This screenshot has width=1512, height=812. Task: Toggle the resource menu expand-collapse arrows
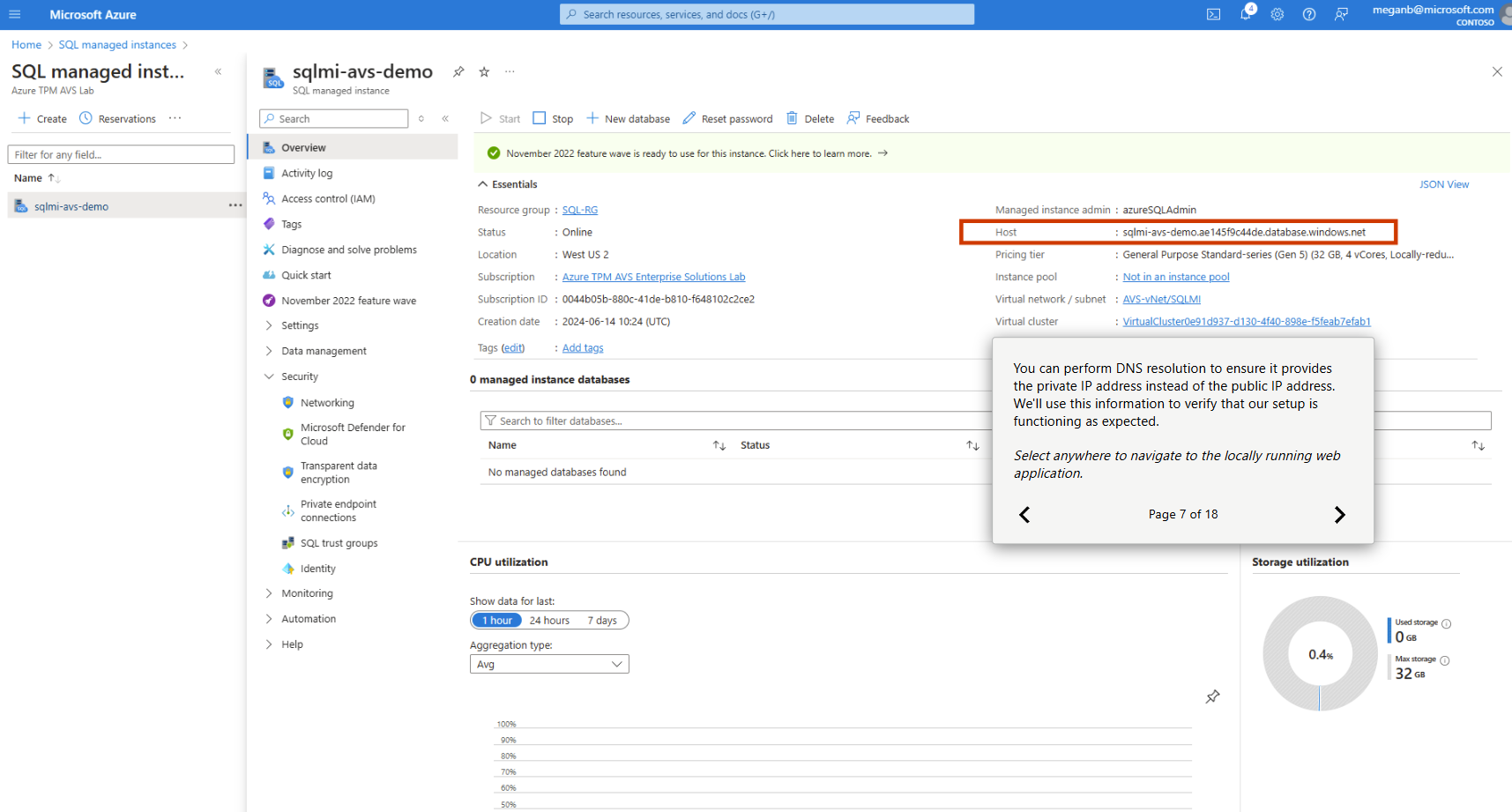pos(421,118)
